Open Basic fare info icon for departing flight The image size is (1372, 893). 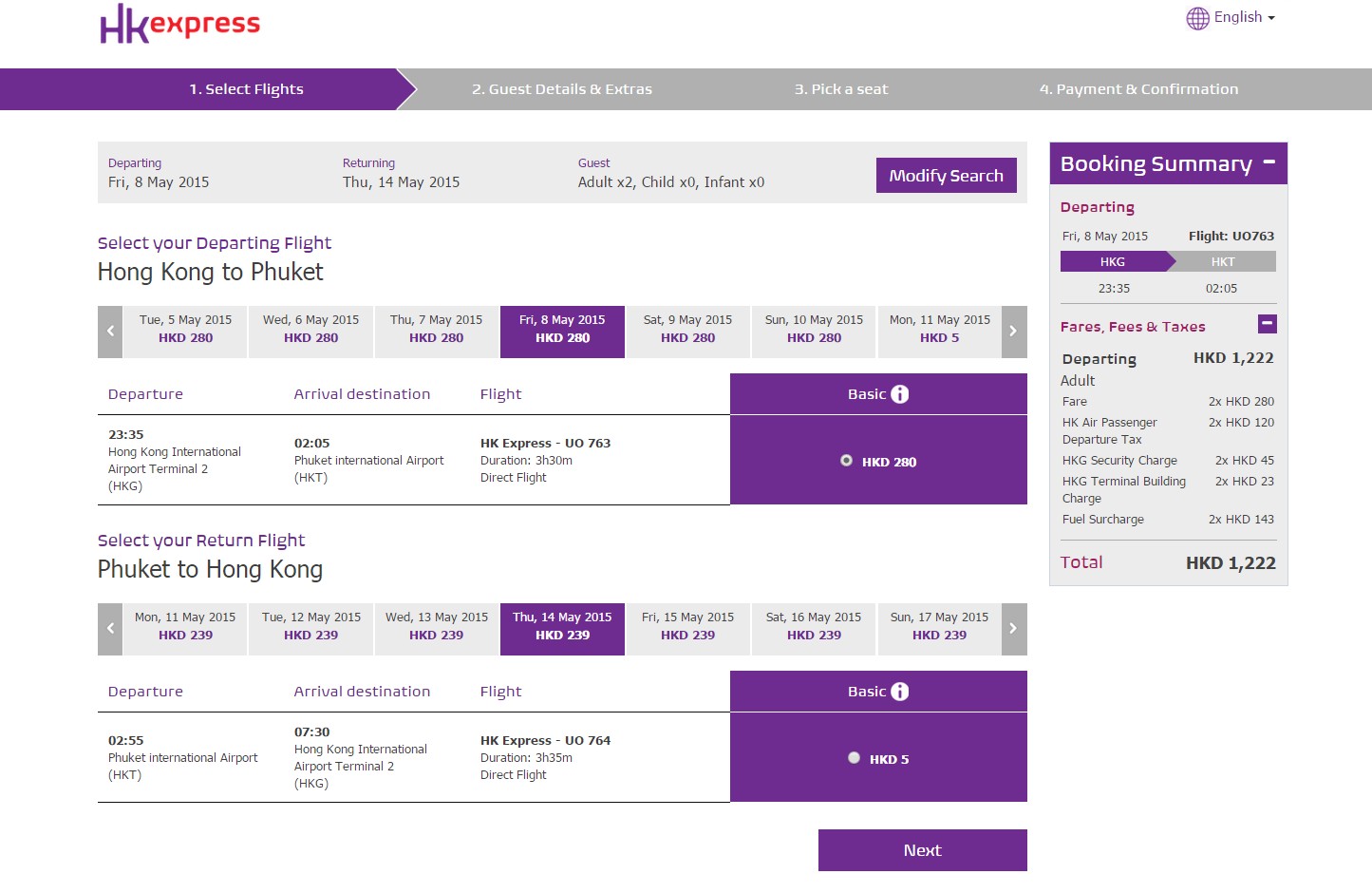(900, 394)
